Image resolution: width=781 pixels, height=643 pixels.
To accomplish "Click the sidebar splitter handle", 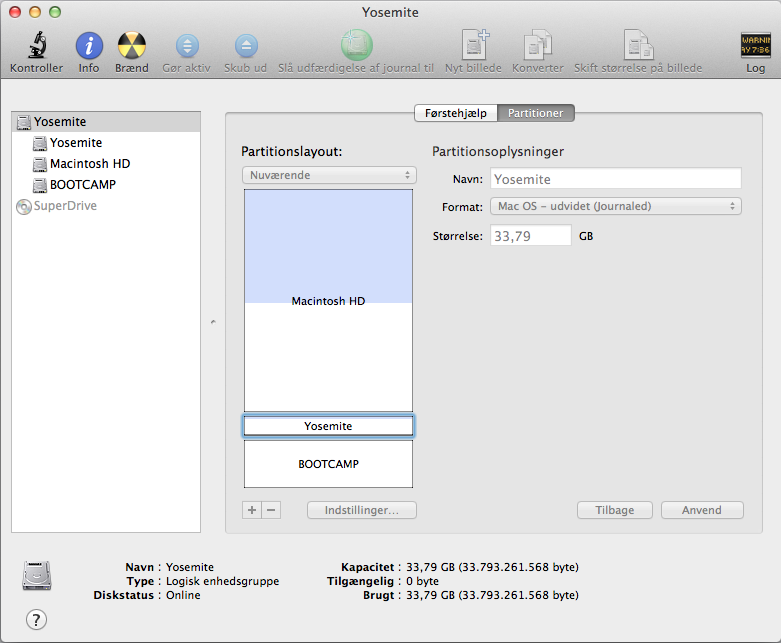I will click(213, 322).
